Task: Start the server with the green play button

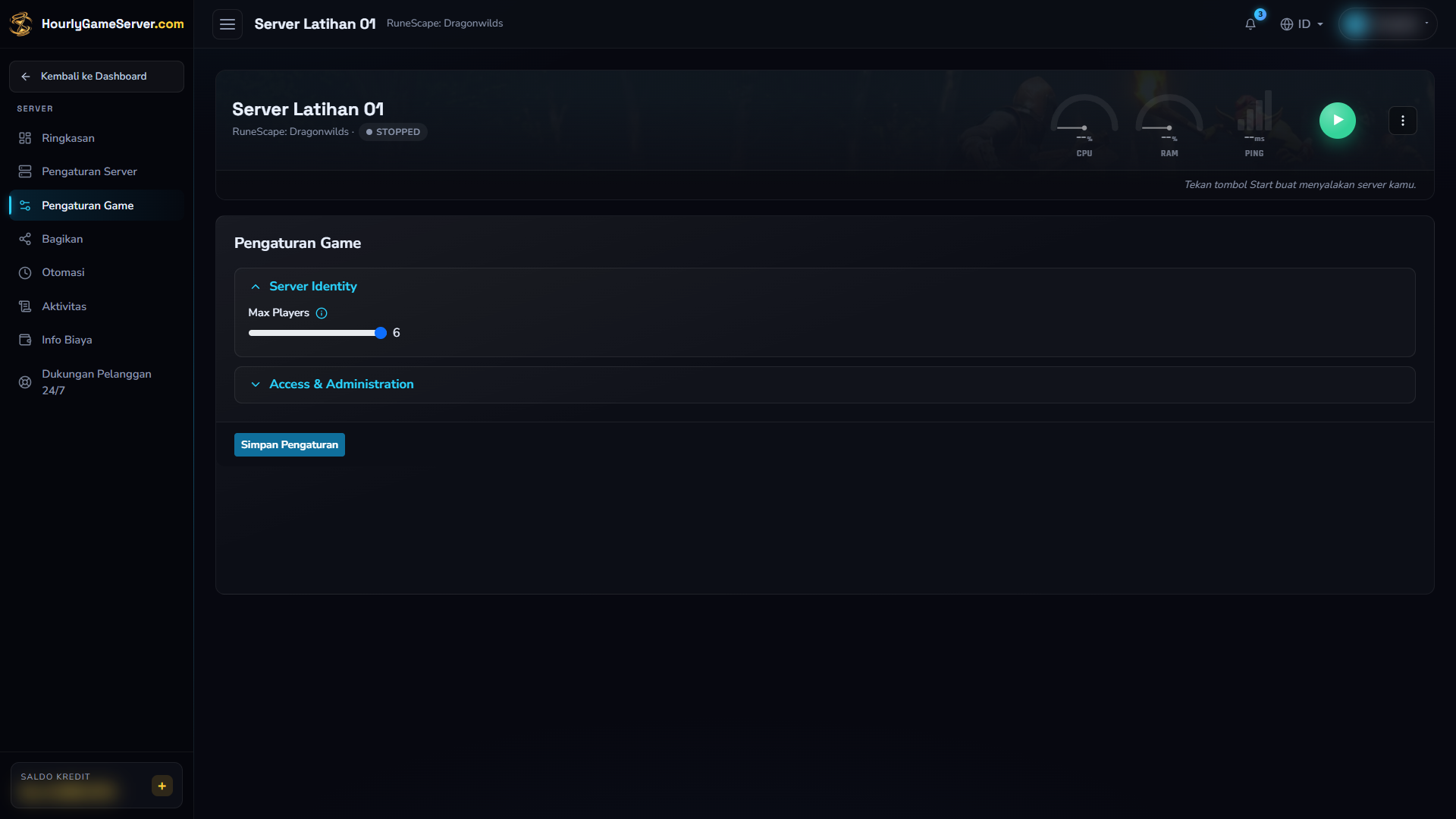Action: [1338, 121]
